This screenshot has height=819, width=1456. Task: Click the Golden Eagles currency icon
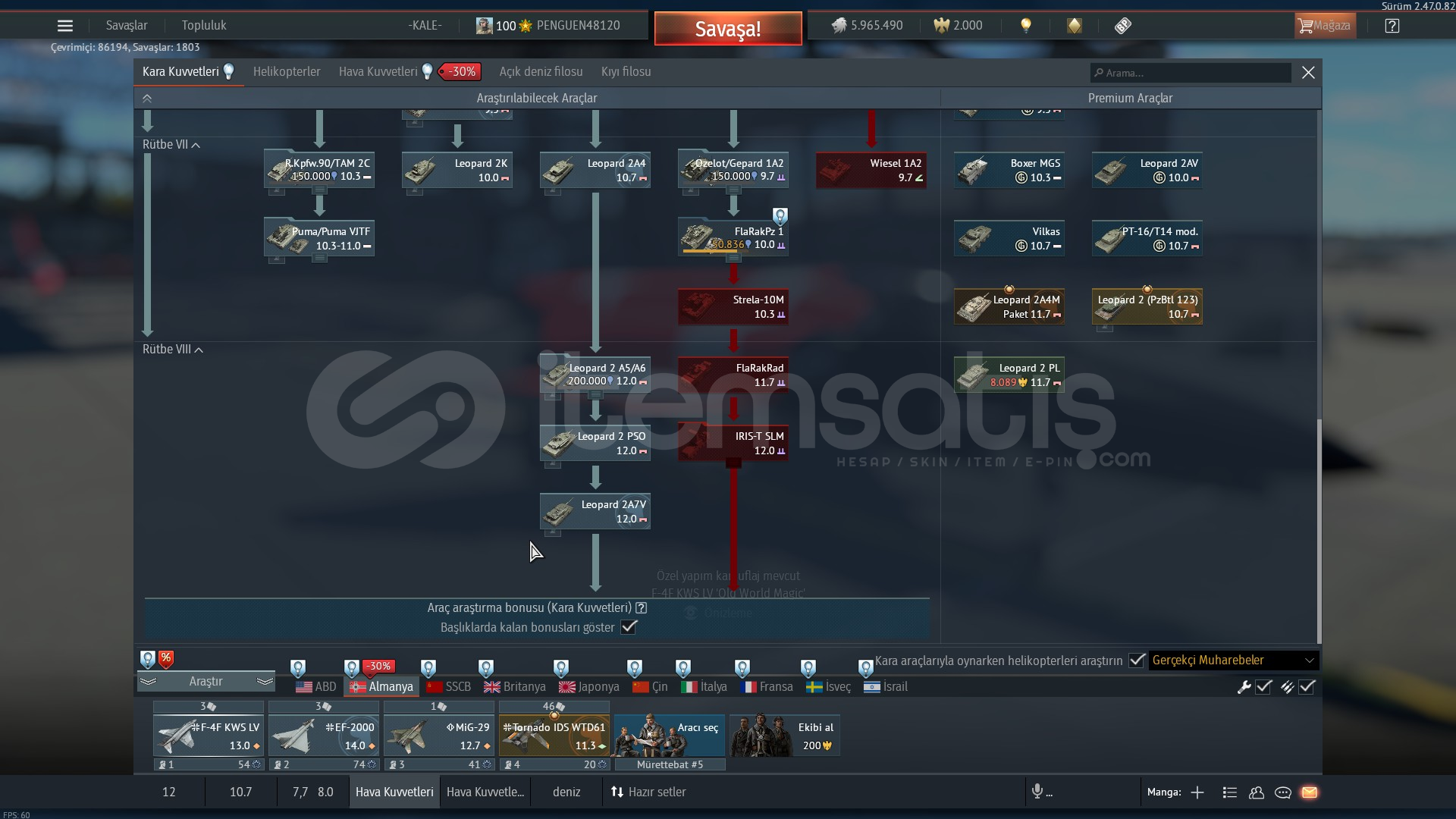pos(941,26)
